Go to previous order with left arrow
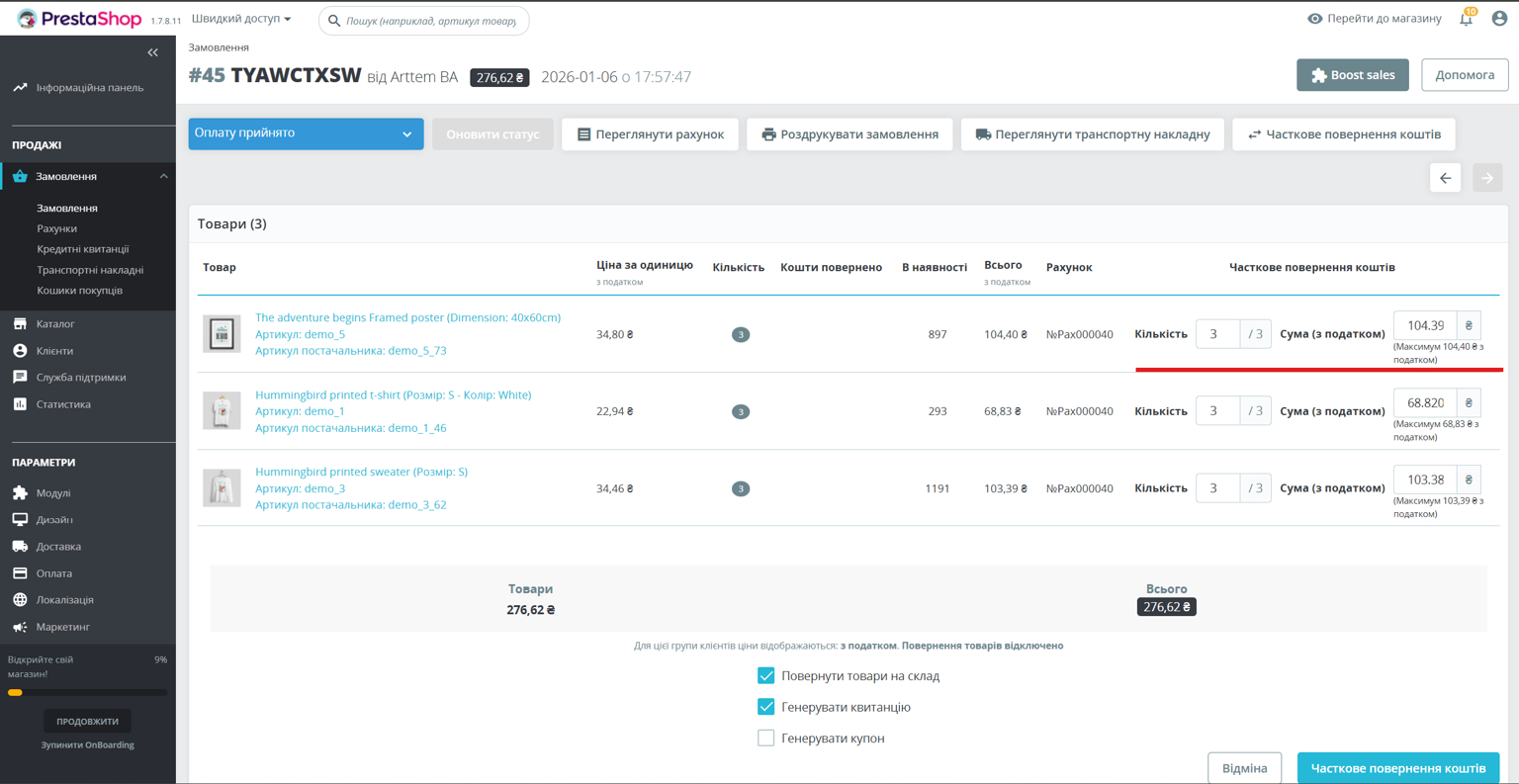Image resolution: width=1519 pixels, height=784 pixels. point(1445,178)
